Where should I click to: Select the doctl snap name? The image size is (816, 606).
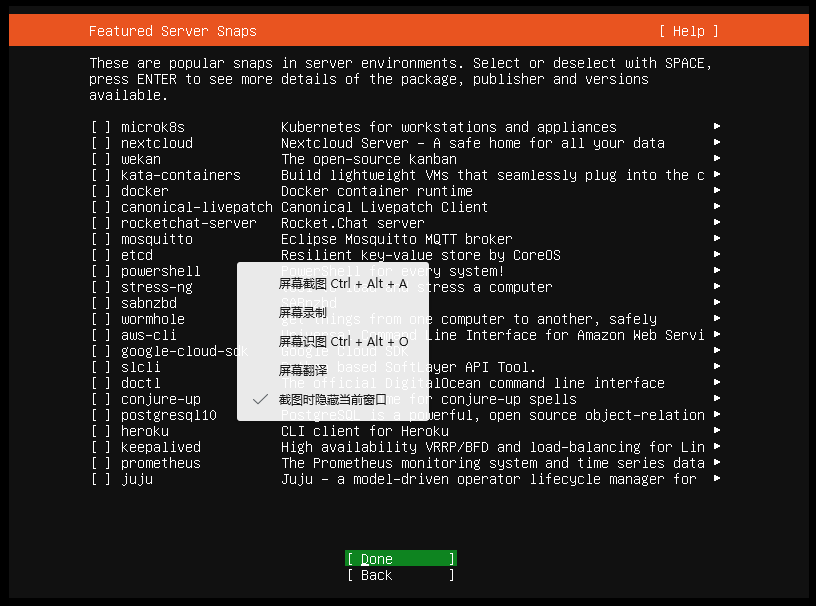[141, 383]
